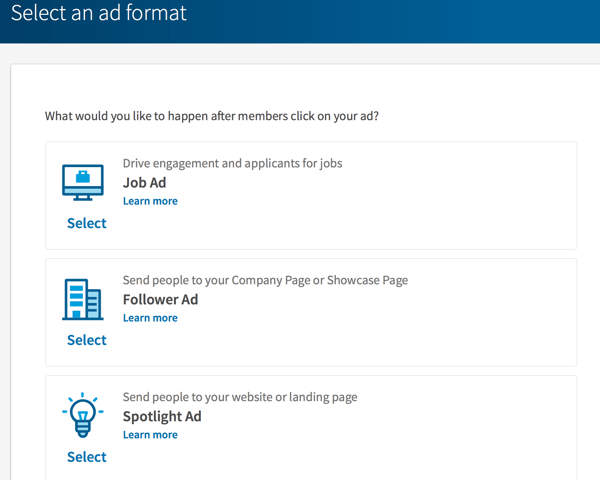600x480 pixels.
Task: Click 'Send people to your website' description
Action: (240, 397)
